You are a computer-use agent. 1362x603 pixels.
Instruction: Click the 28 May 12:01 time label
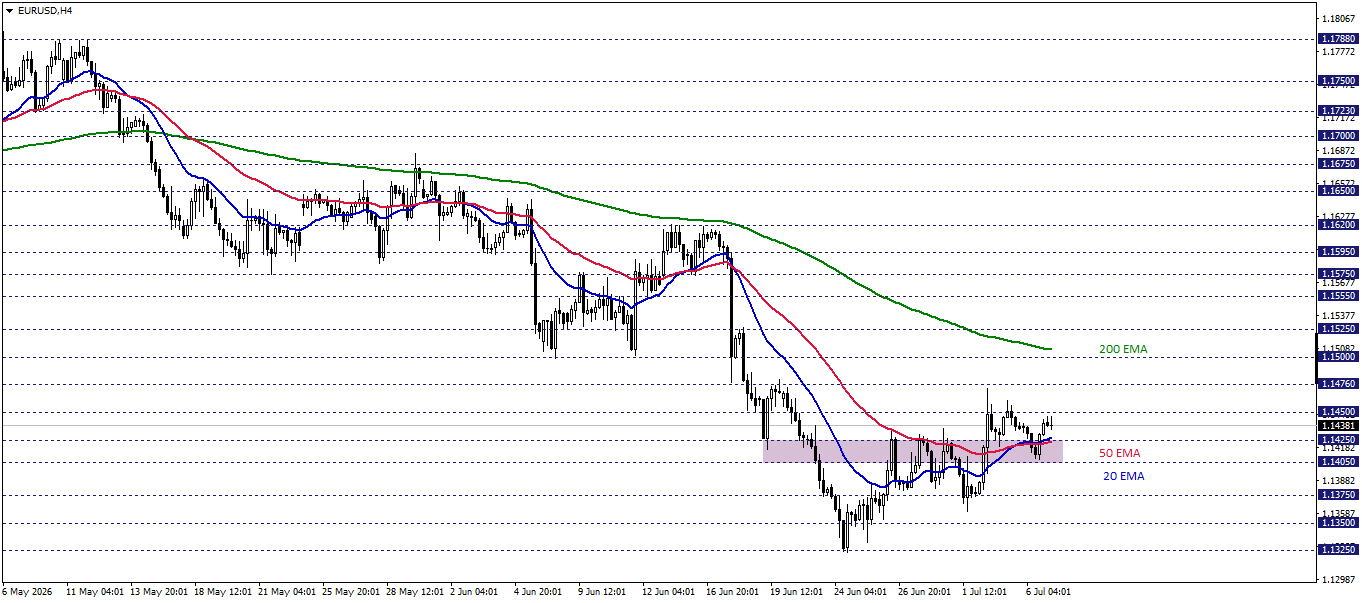pos(414,591)
